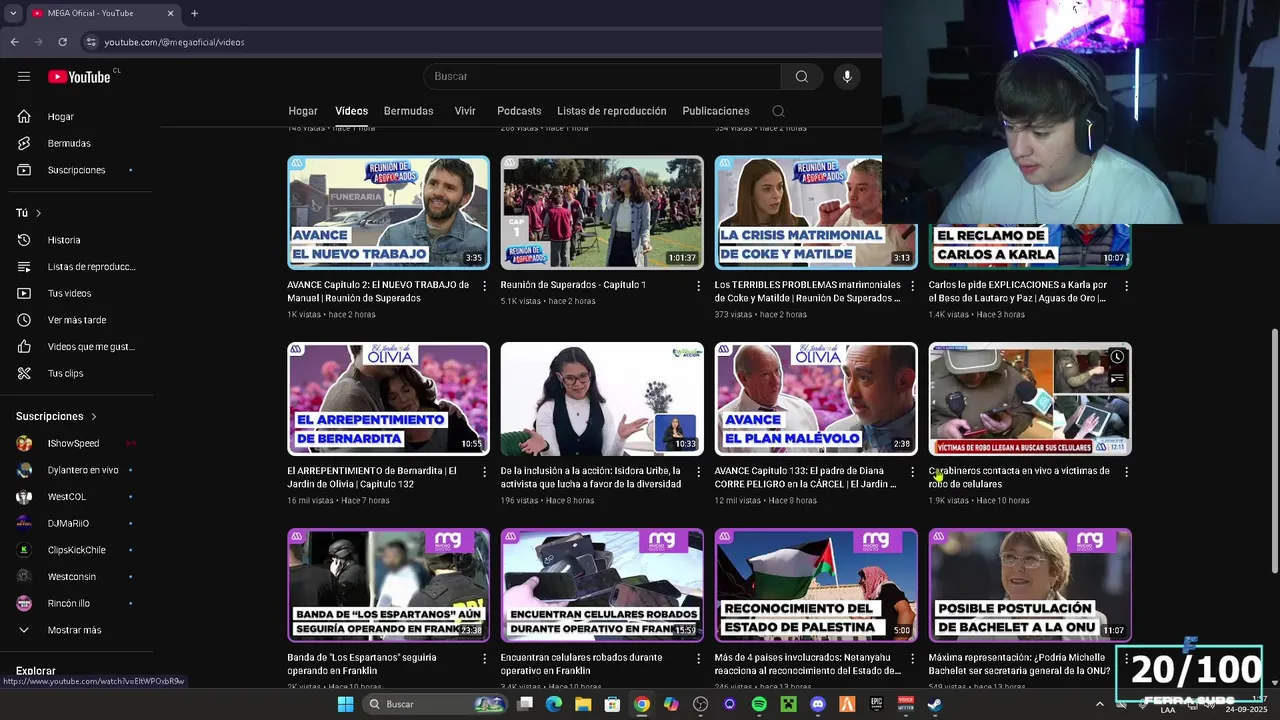This screenshot has width=1280, height=720.
Task: Open title 'Reunión de Superados - Capítulo 1'
Action: click(573, 285)
